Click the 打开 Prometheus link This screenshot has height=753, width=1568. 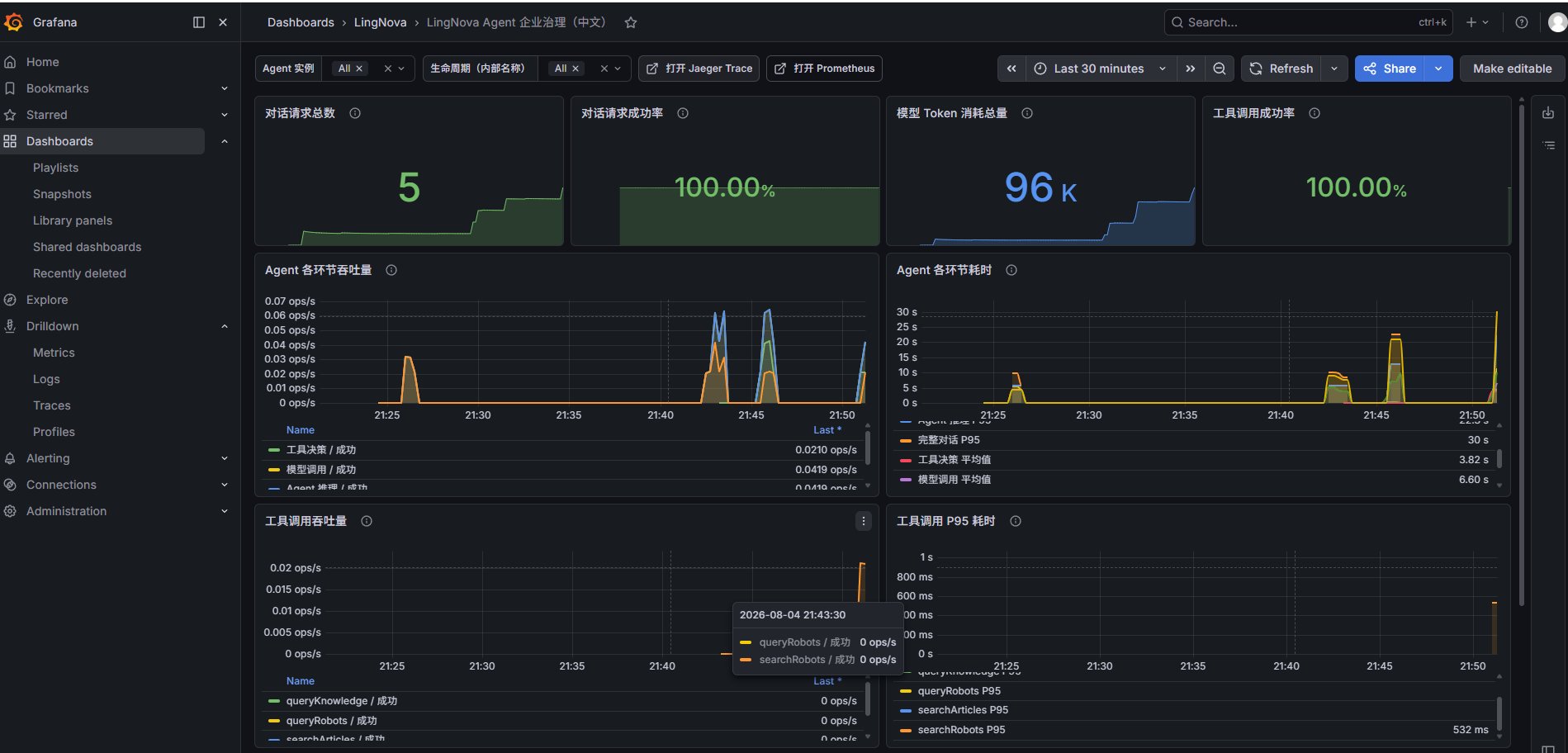[824, 69]
